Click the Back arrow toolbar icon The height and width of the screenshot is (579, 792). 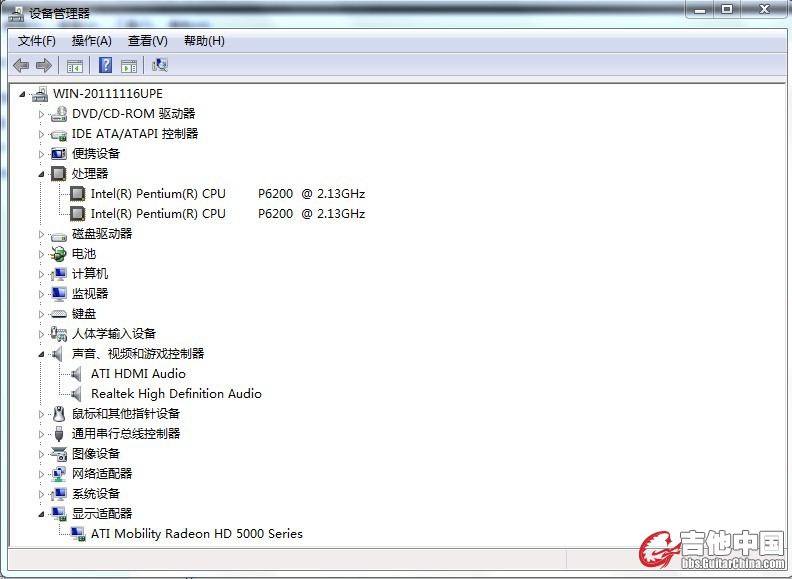click(x=21, y=65)
